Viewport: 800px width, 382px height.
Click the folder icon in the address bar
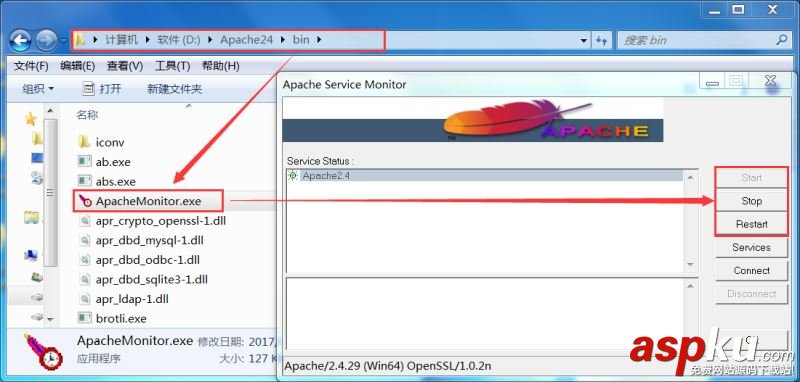click(80, 40)
